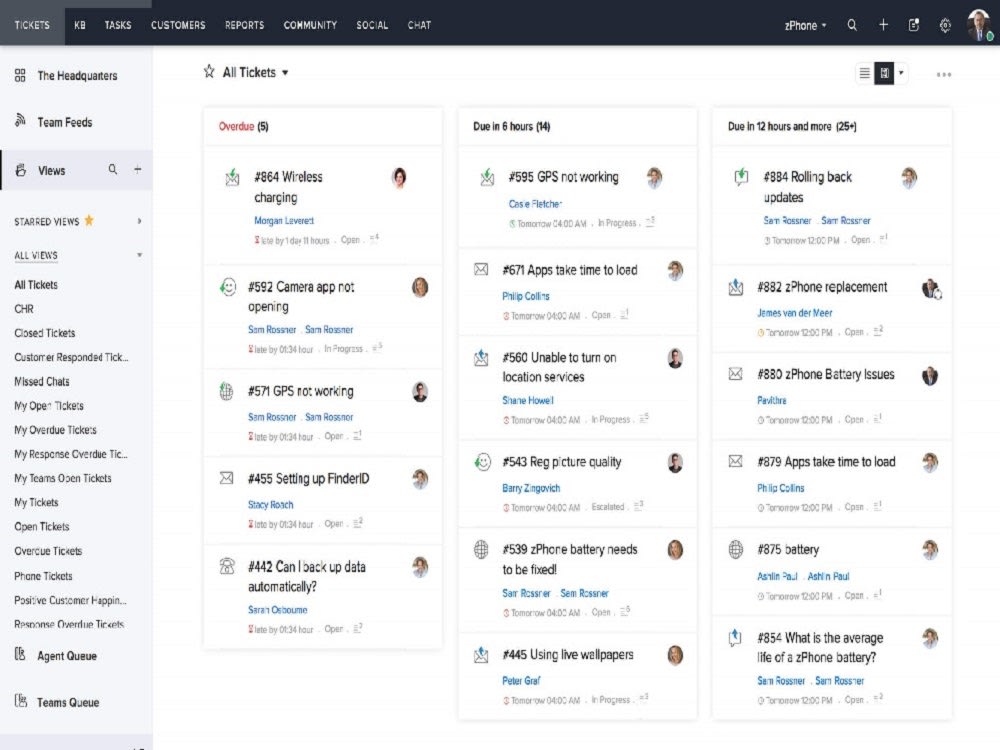Switch to the CUSTOMERS tab
The image size is (1000, 750).
click(x=178, y=25)
